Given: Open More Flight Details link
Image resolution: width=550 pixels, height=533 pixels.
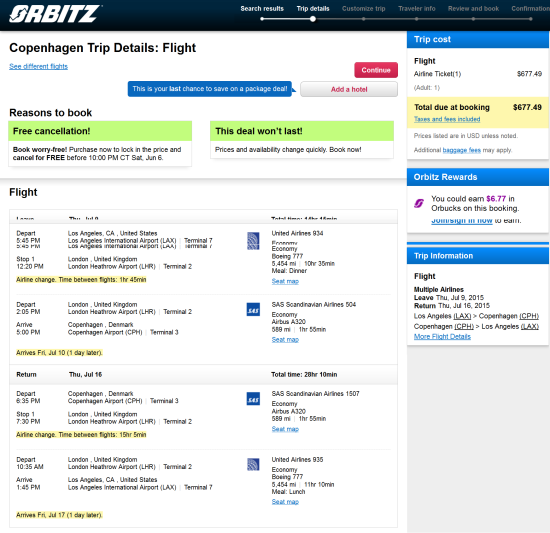Looking at the screenshot, I should coord(442,337).
